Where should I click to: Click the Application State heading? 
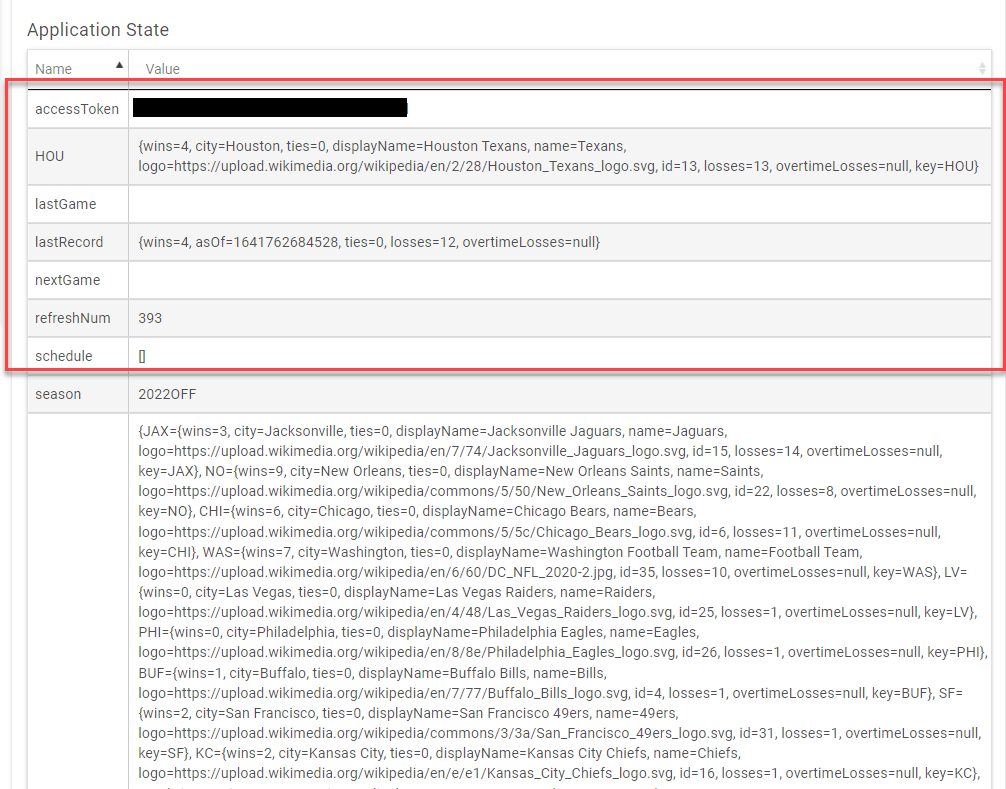coord(98,30)
